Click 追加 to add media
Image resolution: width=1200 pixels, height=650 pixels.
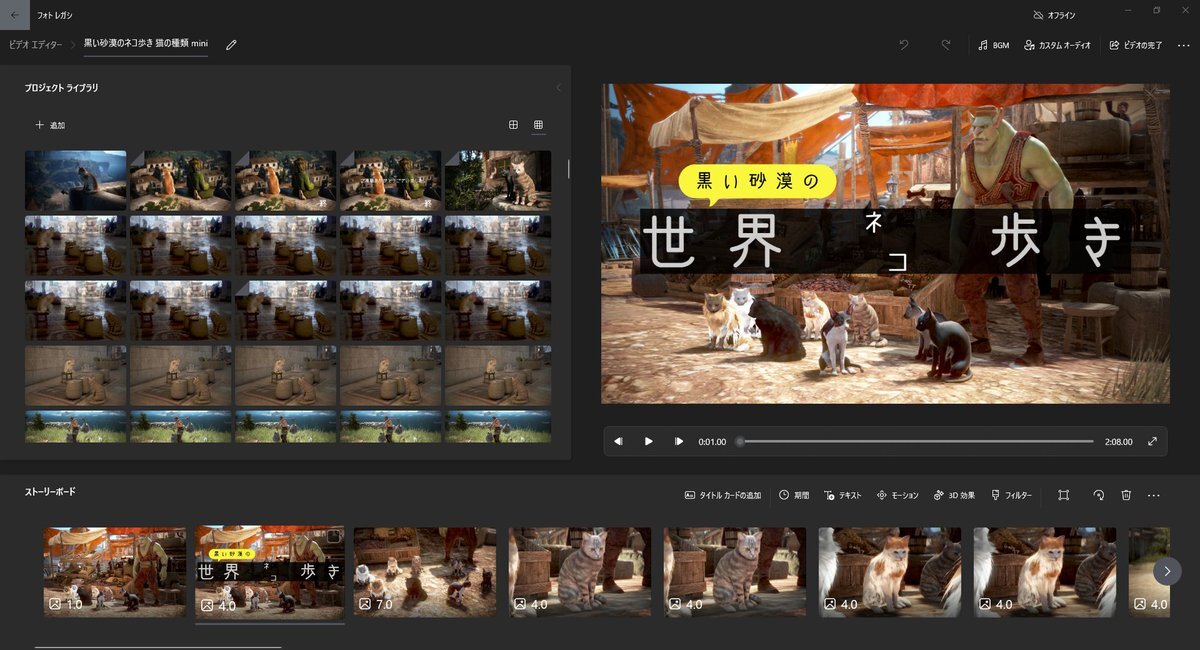coord(50,125)
